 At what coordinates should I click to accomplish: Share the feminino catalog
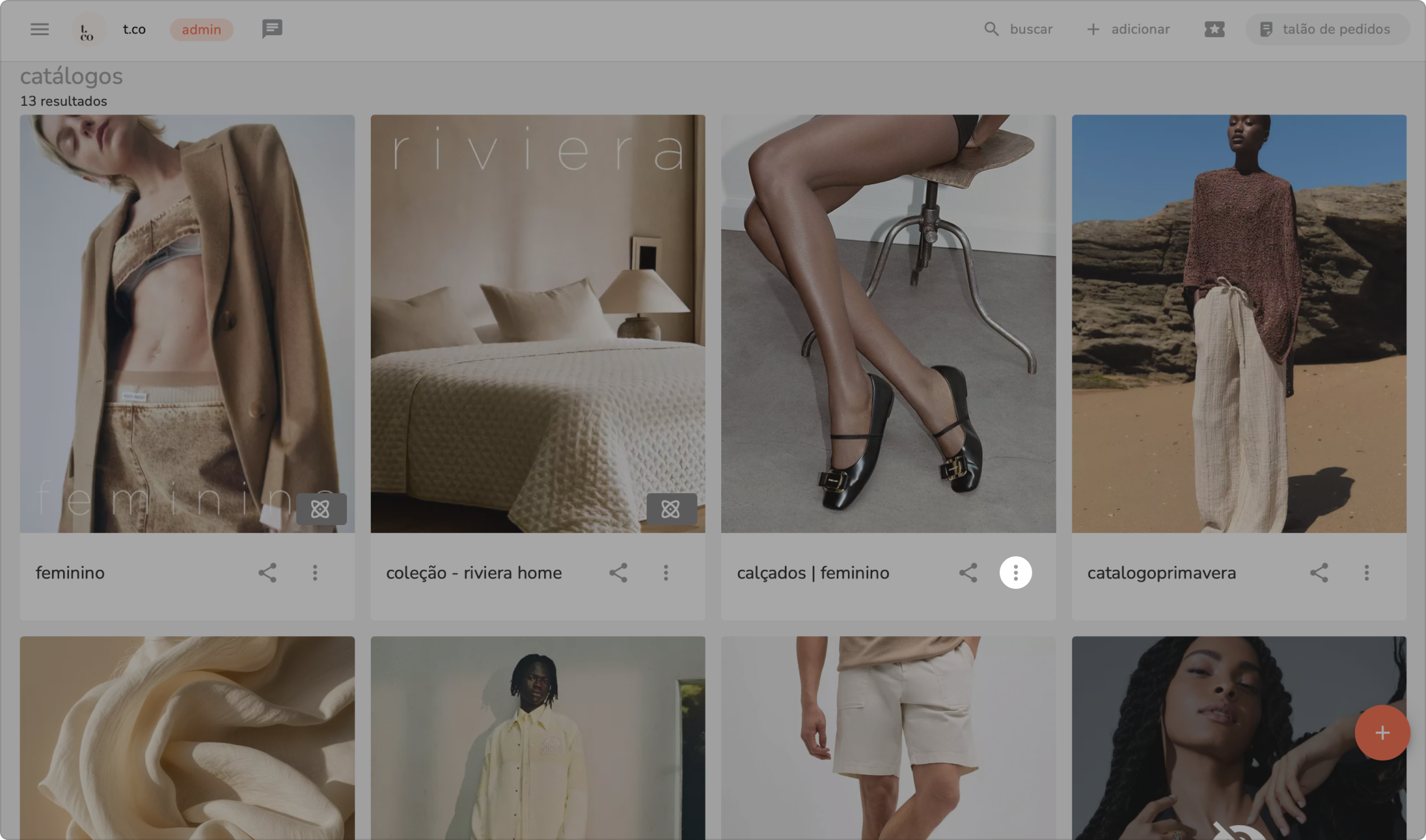(267, 573)
